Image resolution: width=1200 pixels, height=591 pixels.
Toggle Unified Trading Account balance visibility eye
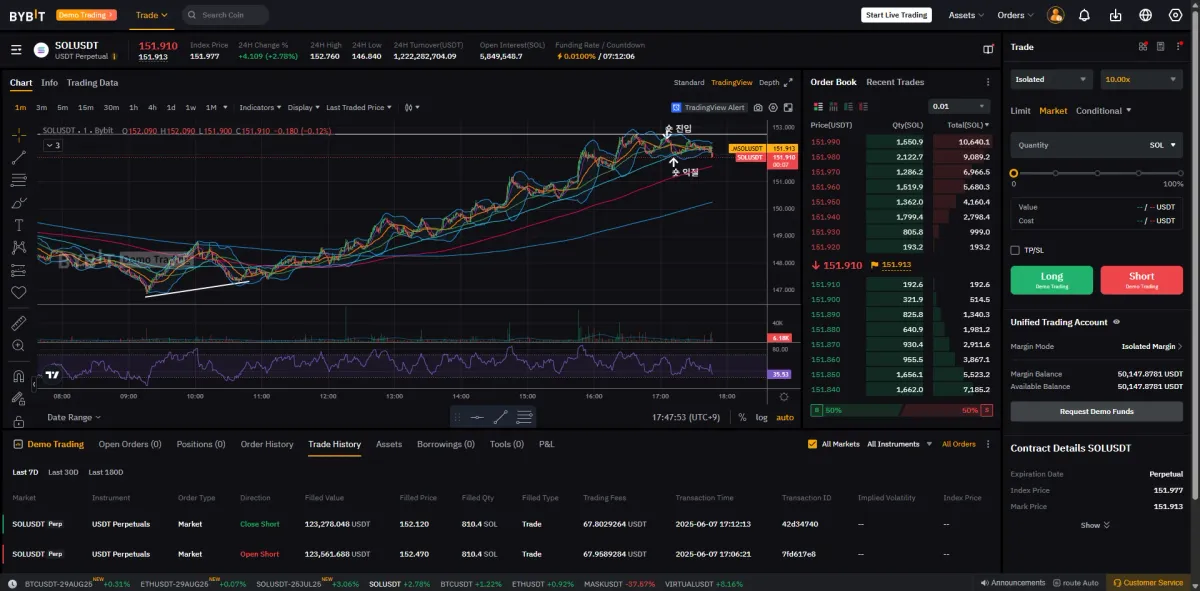[1116, 322]
